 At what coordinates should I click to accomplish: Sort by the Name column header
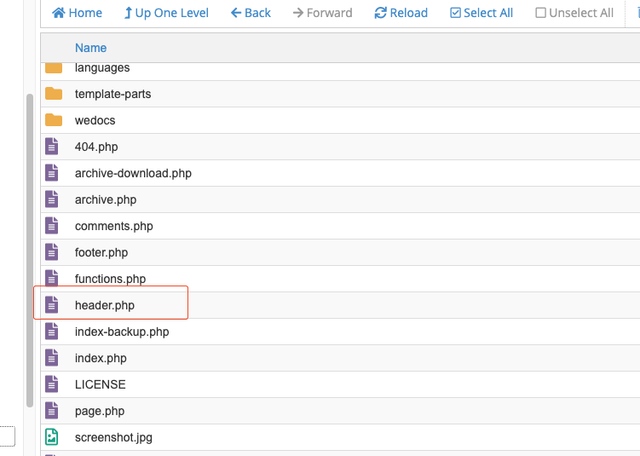point(91,48)
